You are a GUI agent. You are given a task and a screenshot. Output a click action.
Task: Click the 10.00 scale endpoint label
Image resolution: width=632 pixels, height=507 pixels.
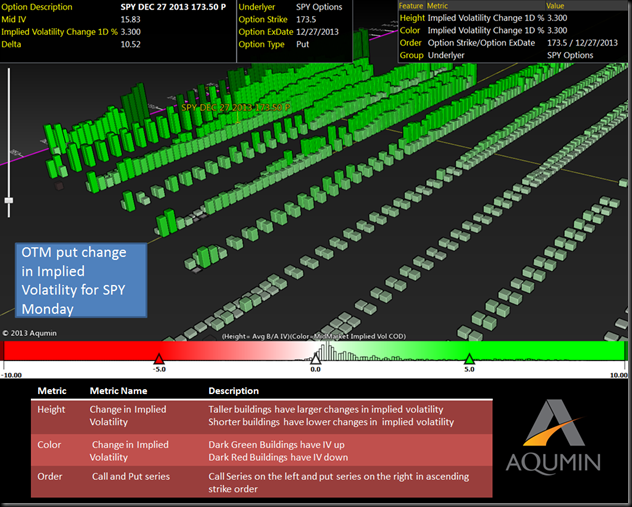[x=619, y=375]
